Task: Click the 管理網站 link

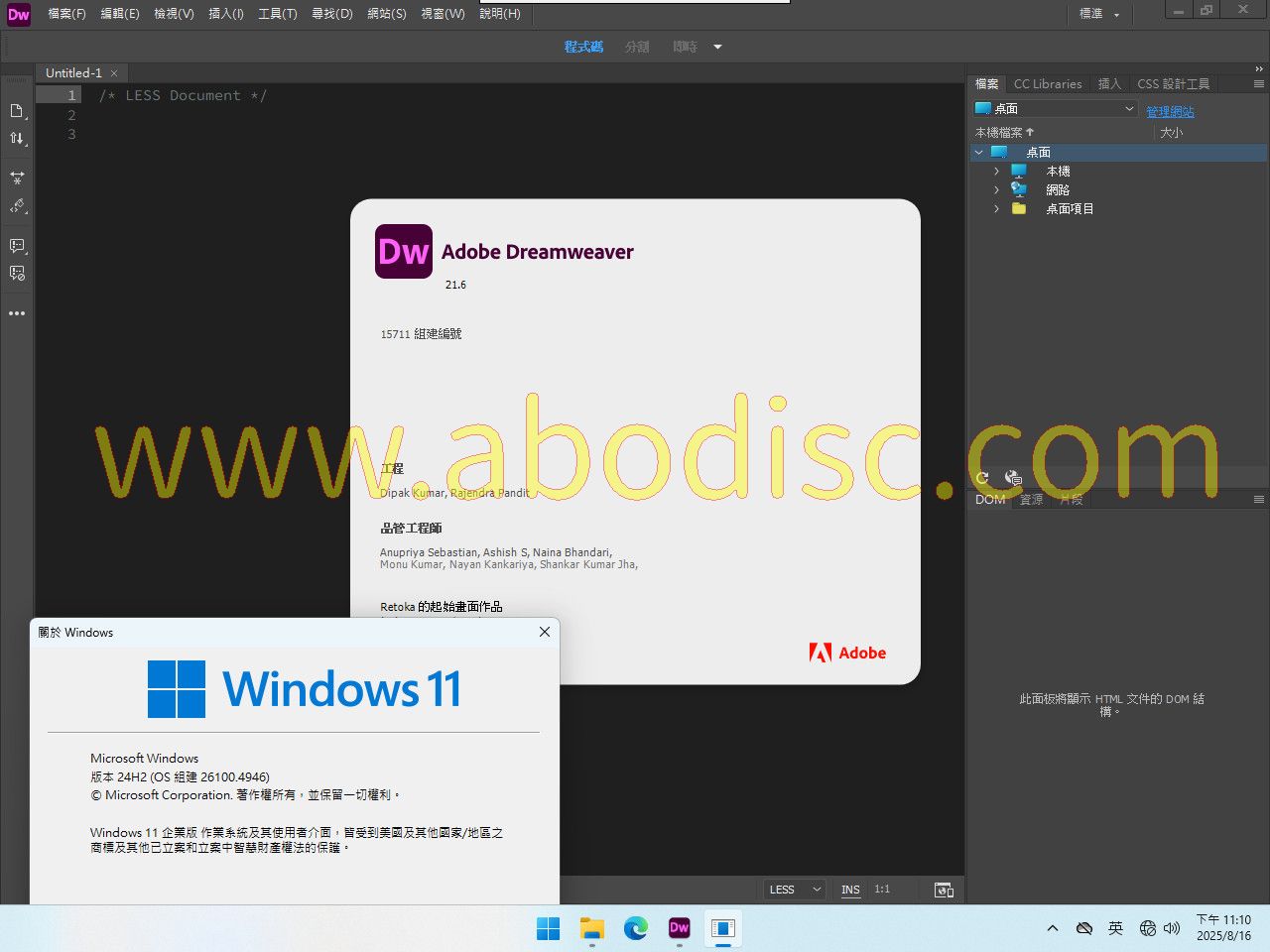Action: click(1171, 112)
